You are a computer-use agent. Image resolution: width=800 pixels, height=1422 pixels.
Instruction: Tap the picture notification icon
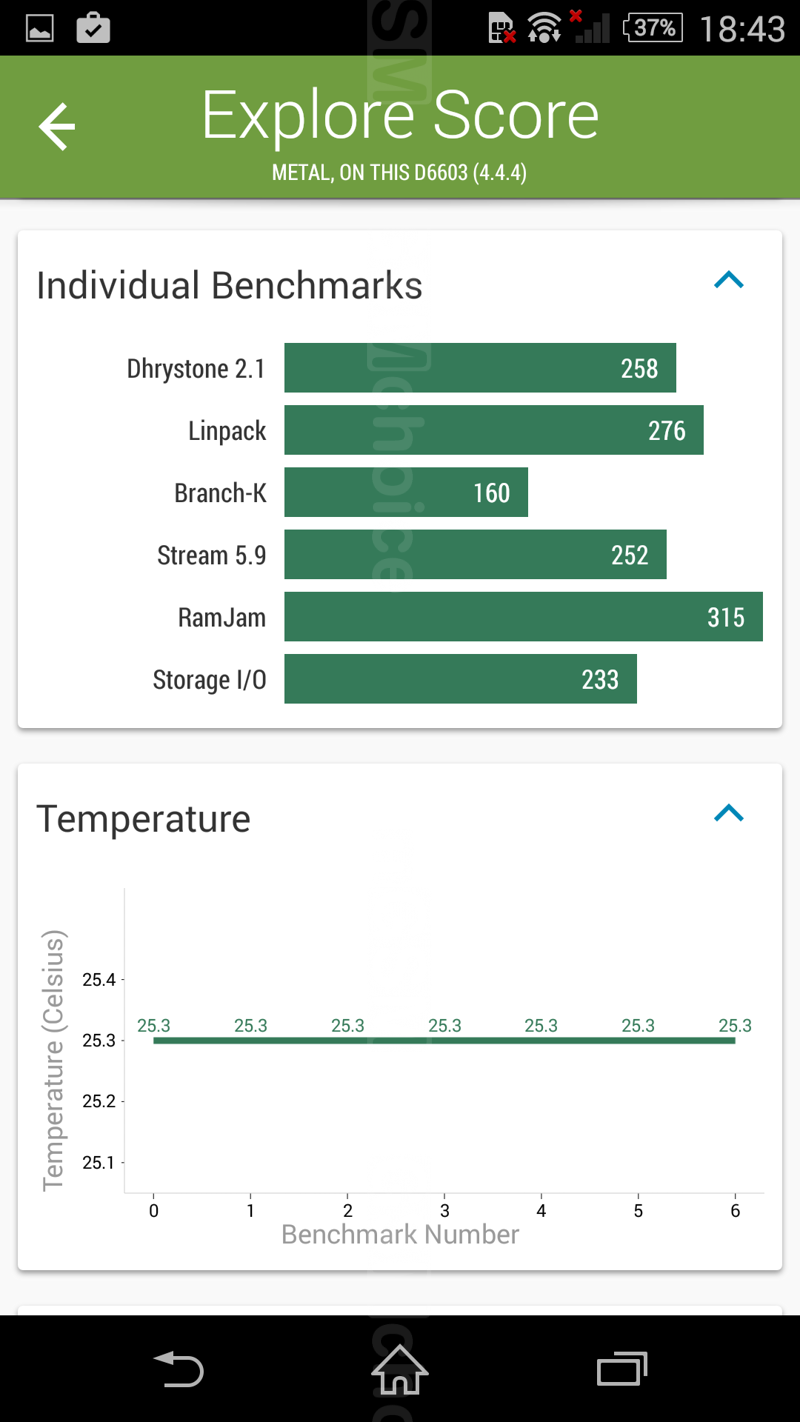[x=40, y=28]
